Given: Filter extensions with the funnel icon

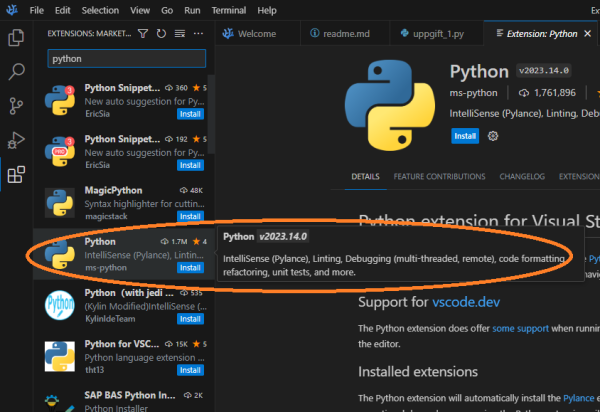Looking at the screenshot, I should pyautogui.click(x=144, y=34).
